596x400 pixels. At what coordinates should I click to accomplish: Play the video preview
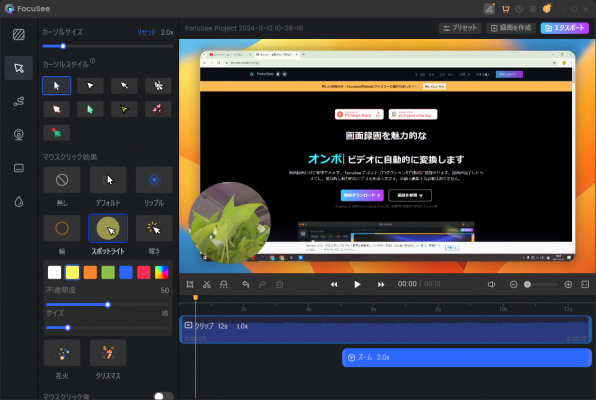pos(357,284)
